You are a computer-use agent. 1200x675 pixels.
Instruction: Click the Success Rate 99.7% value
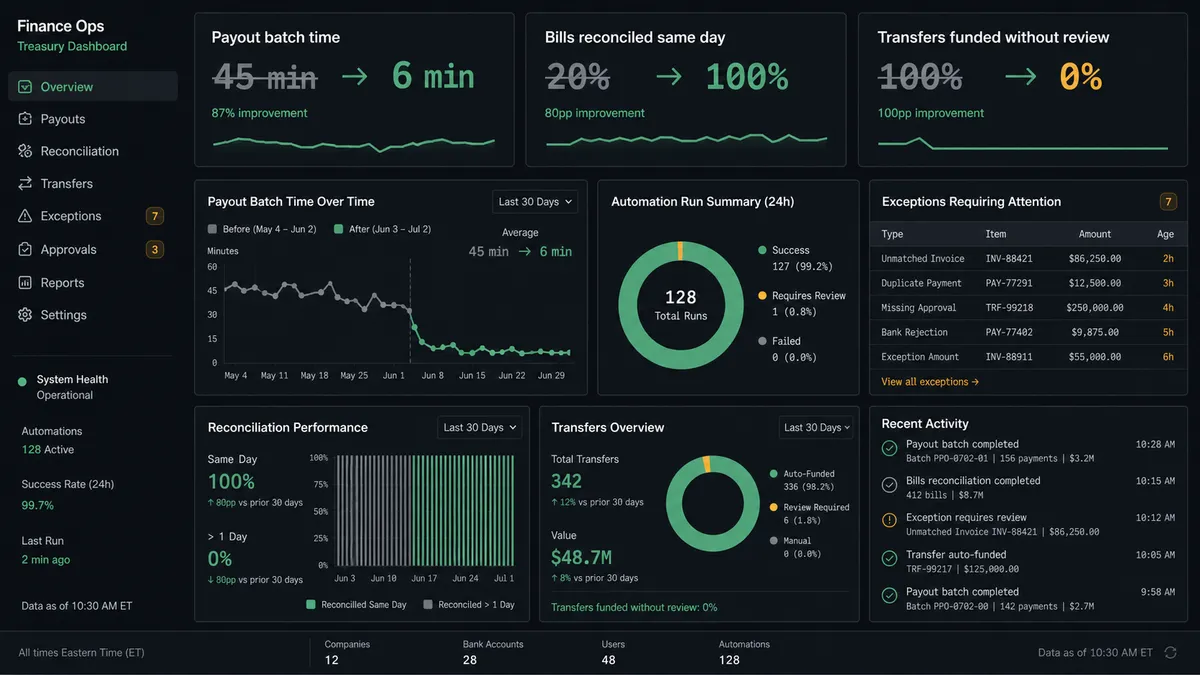pyautogui.click(x=38, y=506)
